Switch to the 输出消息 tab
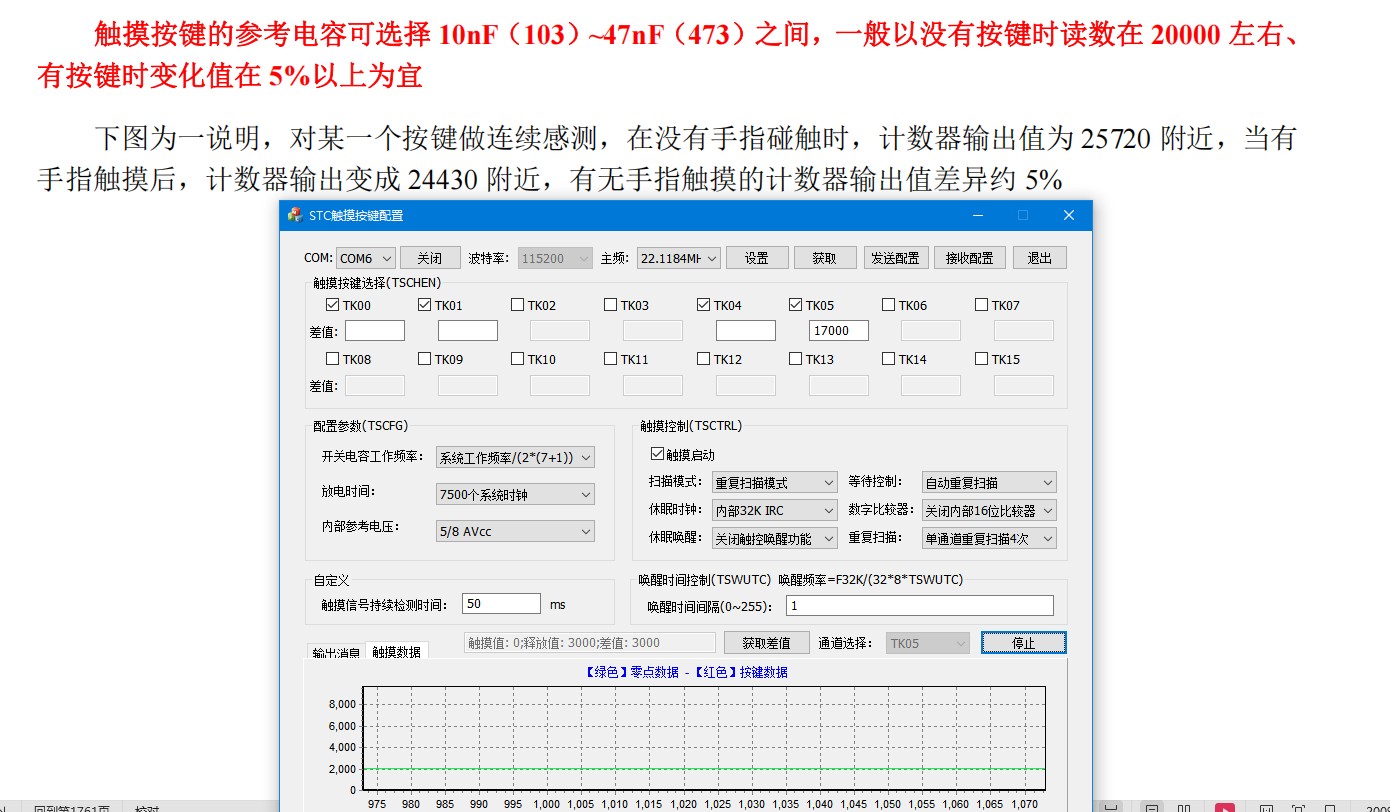1390x812 pixels. click(x=336, y=653)
